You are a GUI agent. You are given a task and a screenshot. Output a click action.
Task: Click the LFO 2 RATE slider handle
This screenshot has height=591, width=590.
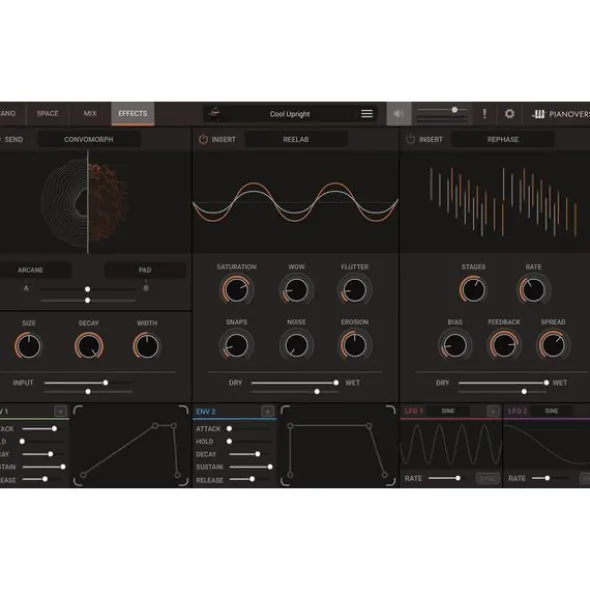point(547,478)
